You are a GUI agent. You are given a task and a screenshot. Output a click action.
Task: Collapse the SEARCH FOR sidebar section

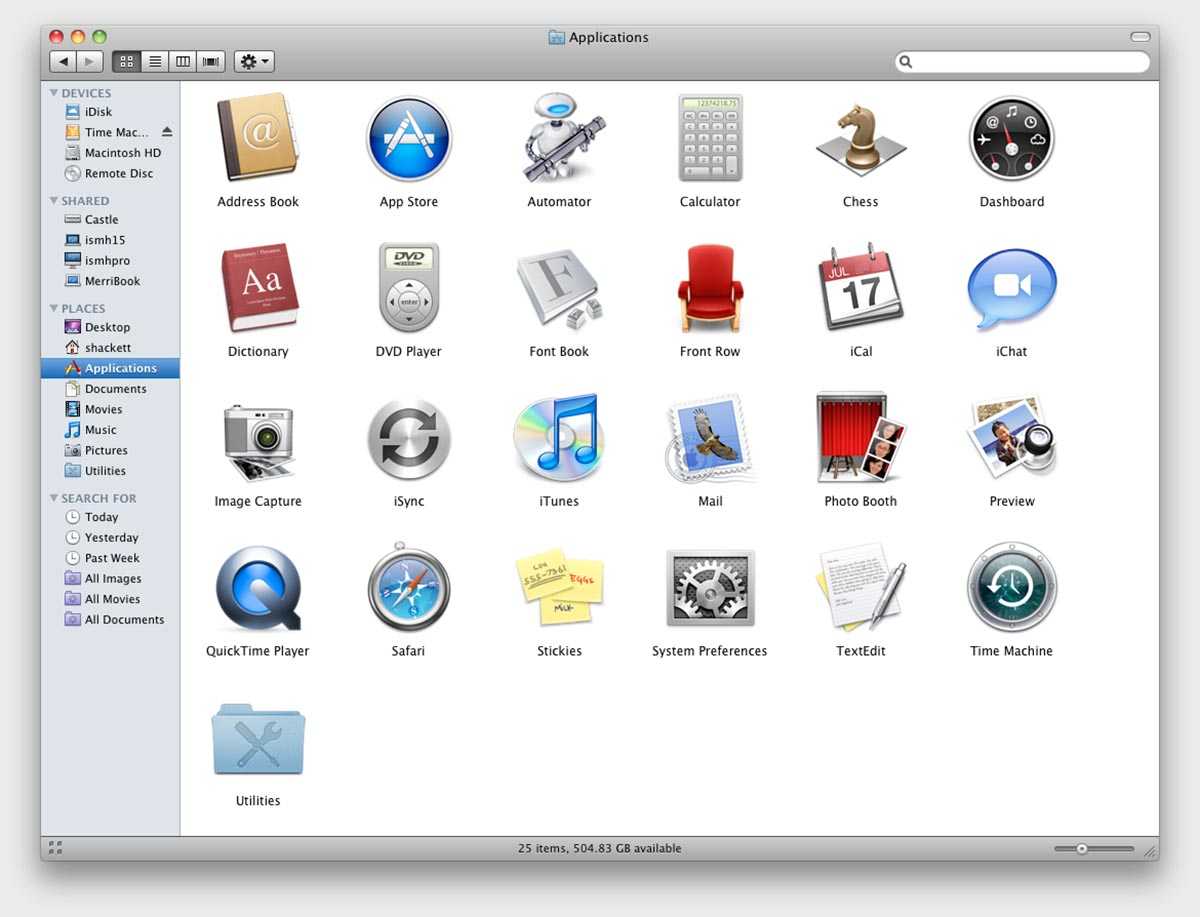[54, 498]
